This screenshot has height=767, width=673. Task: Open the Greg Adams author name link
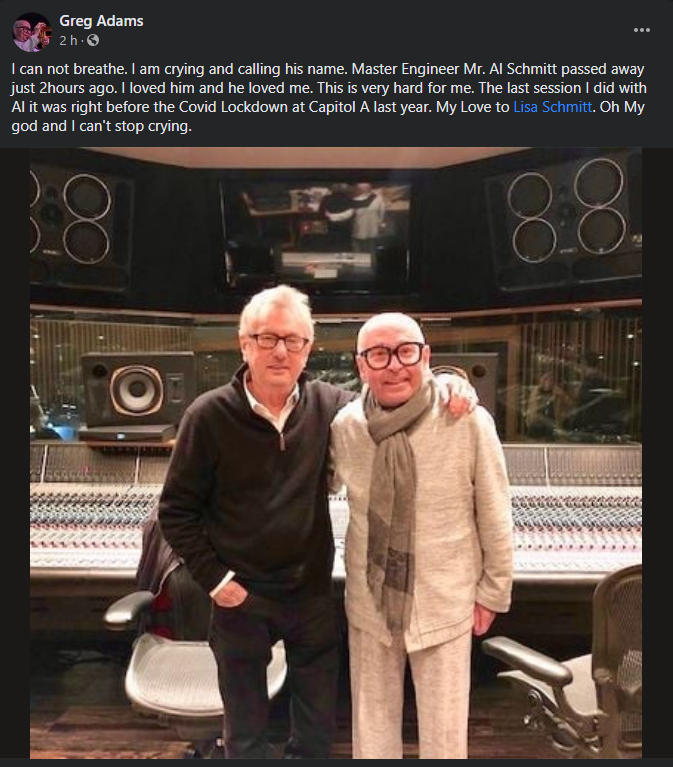101,21
